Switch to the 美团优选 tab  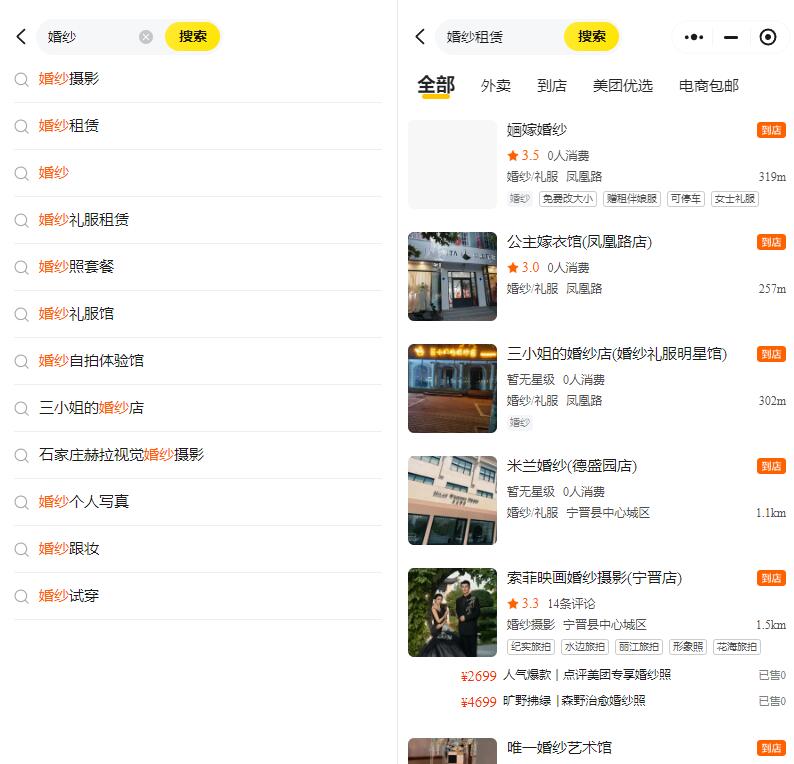[623, 86]
